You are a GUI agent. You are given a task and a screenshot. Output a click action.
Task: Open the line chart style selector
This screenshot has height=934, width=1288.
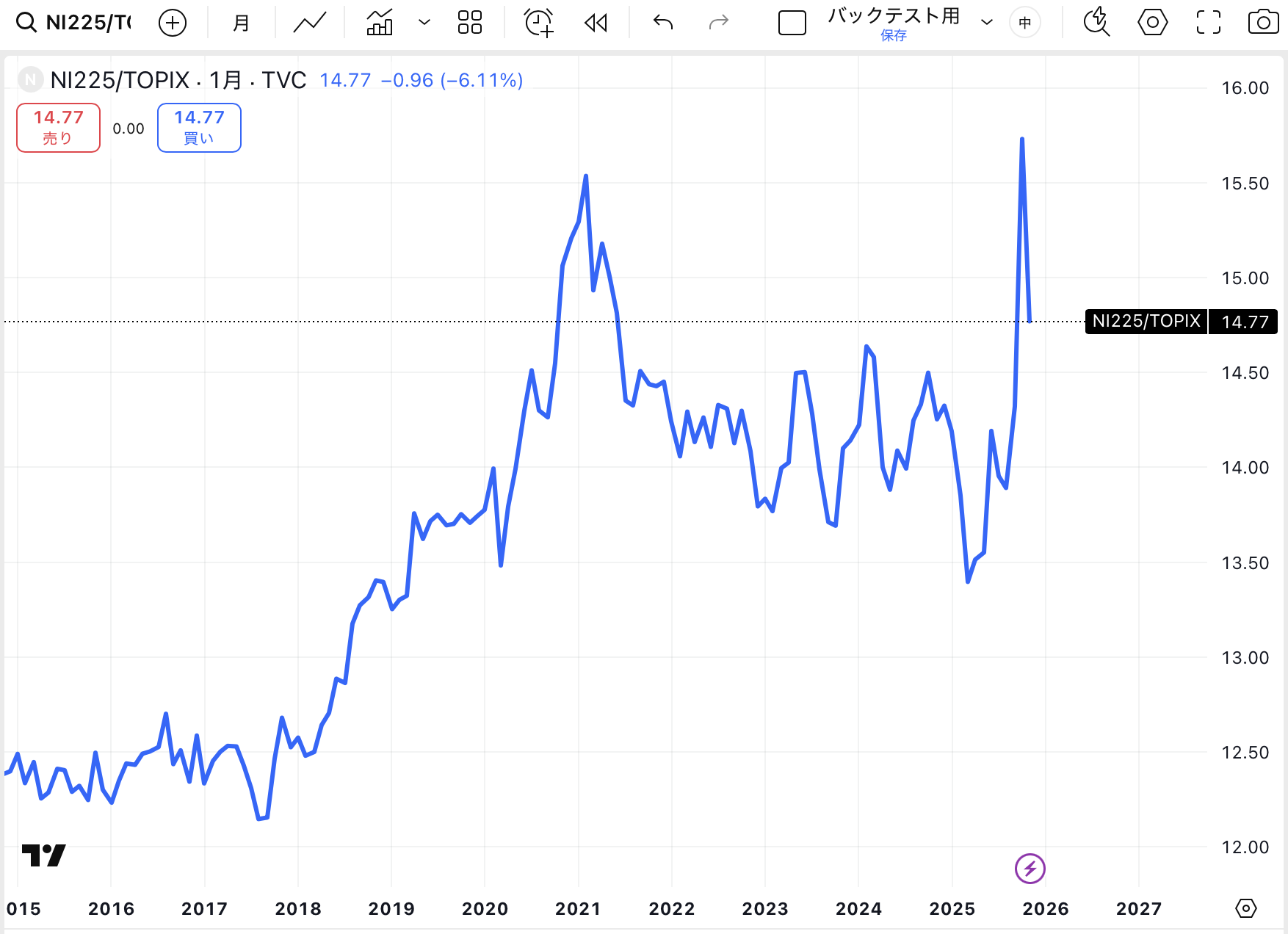click(309, 23)
